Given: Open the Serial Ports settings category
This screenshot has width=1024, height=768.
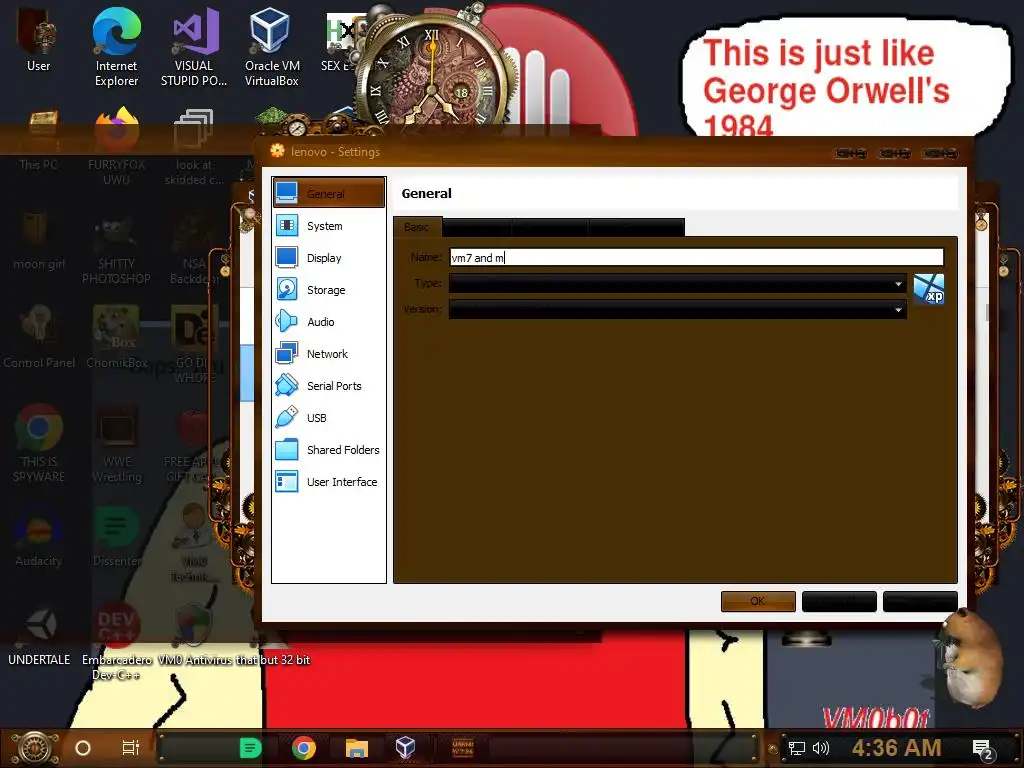Looking at the screenshot, I should [x=328, y=386].
